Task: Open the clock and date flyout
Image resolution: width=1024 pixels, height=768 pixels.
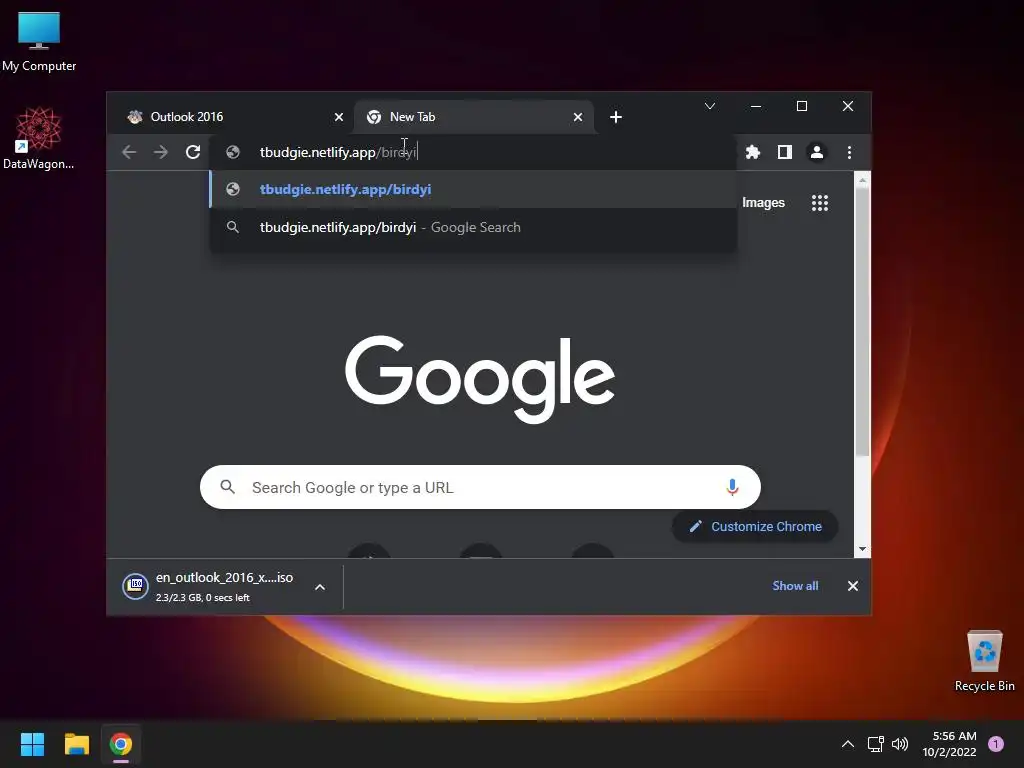Action: [949, 744]
